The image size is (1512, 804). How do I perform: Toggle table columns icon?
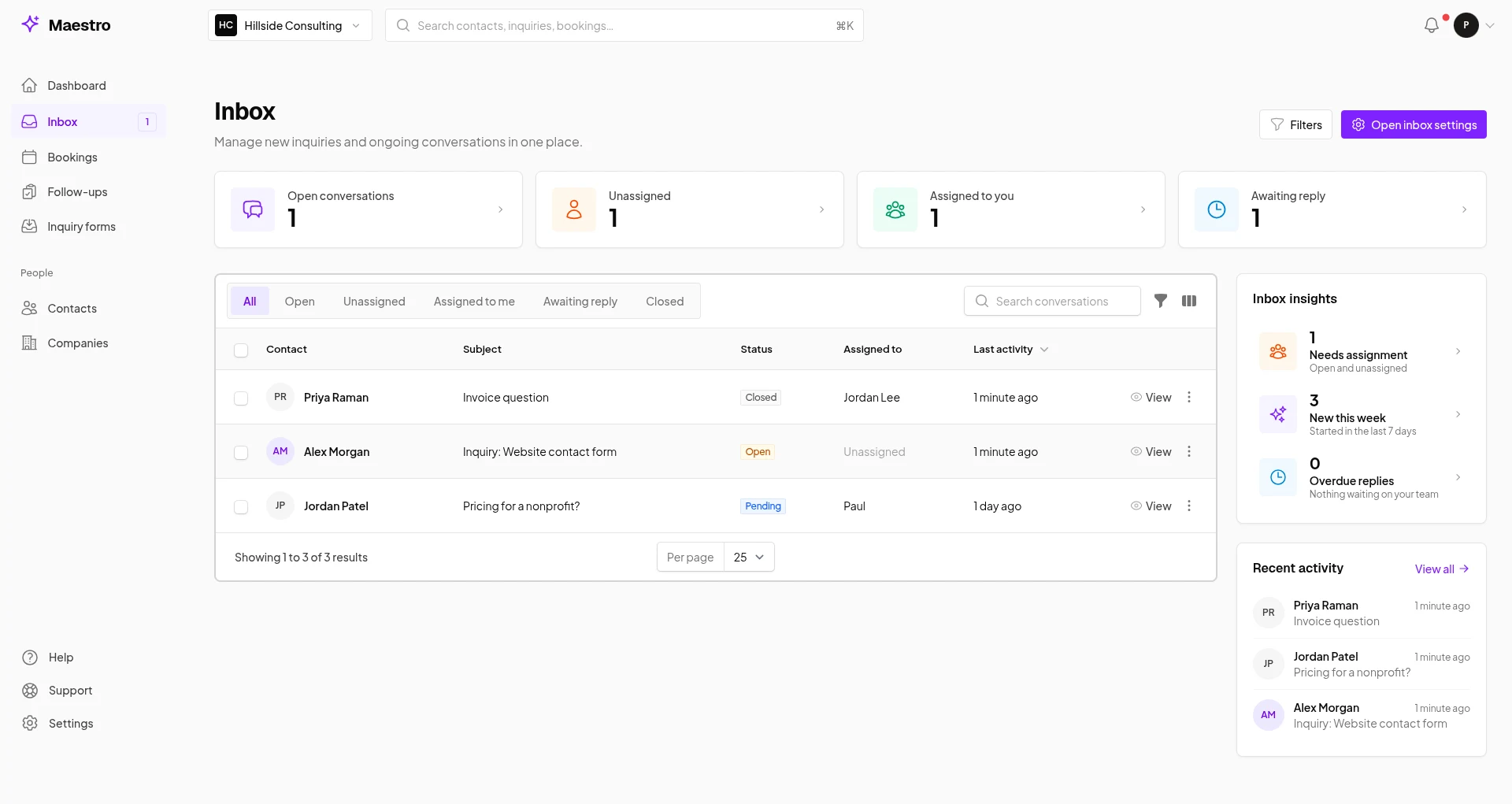1189,301
